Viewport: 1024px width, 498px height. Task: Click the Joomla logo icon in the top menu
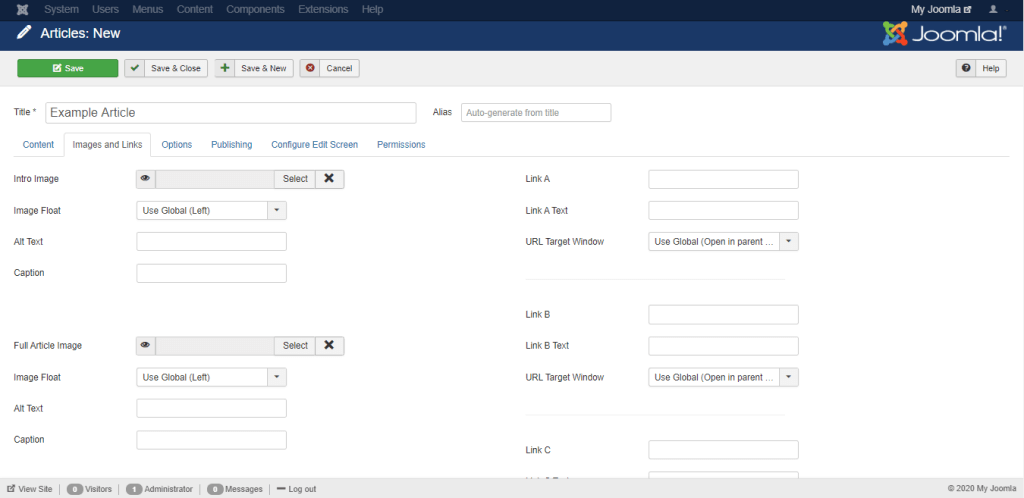pyautogui.click(x=22, y=9)
